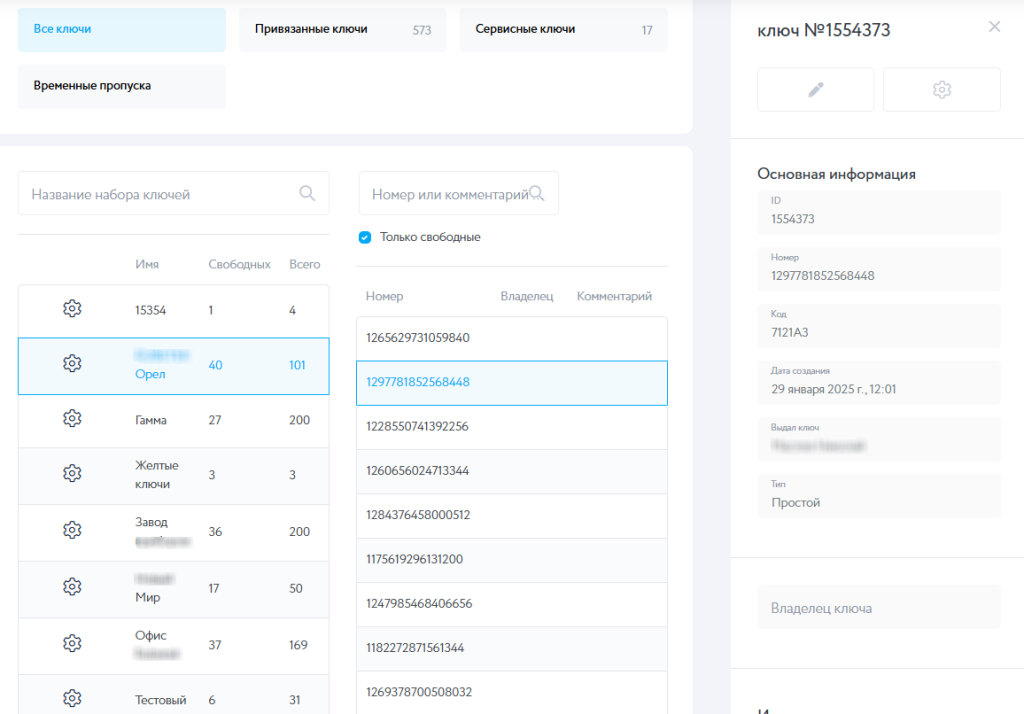Screen dimensions: 1024x714
Task: Select the Временные пропуска tab
Action: tap(122, 87)
